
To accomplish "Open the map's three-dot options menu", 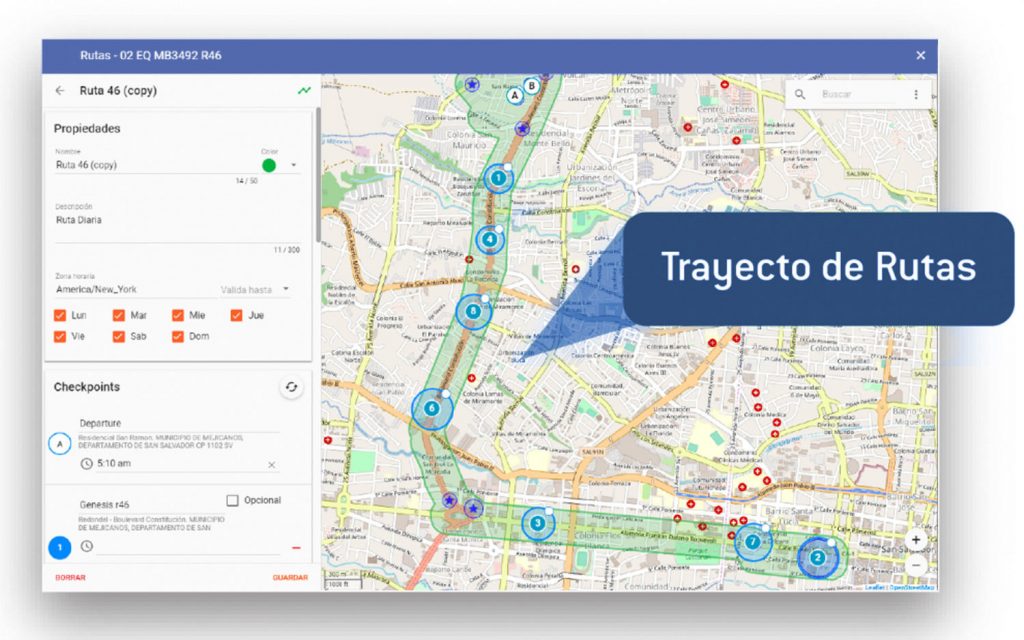I will point(915,94).
